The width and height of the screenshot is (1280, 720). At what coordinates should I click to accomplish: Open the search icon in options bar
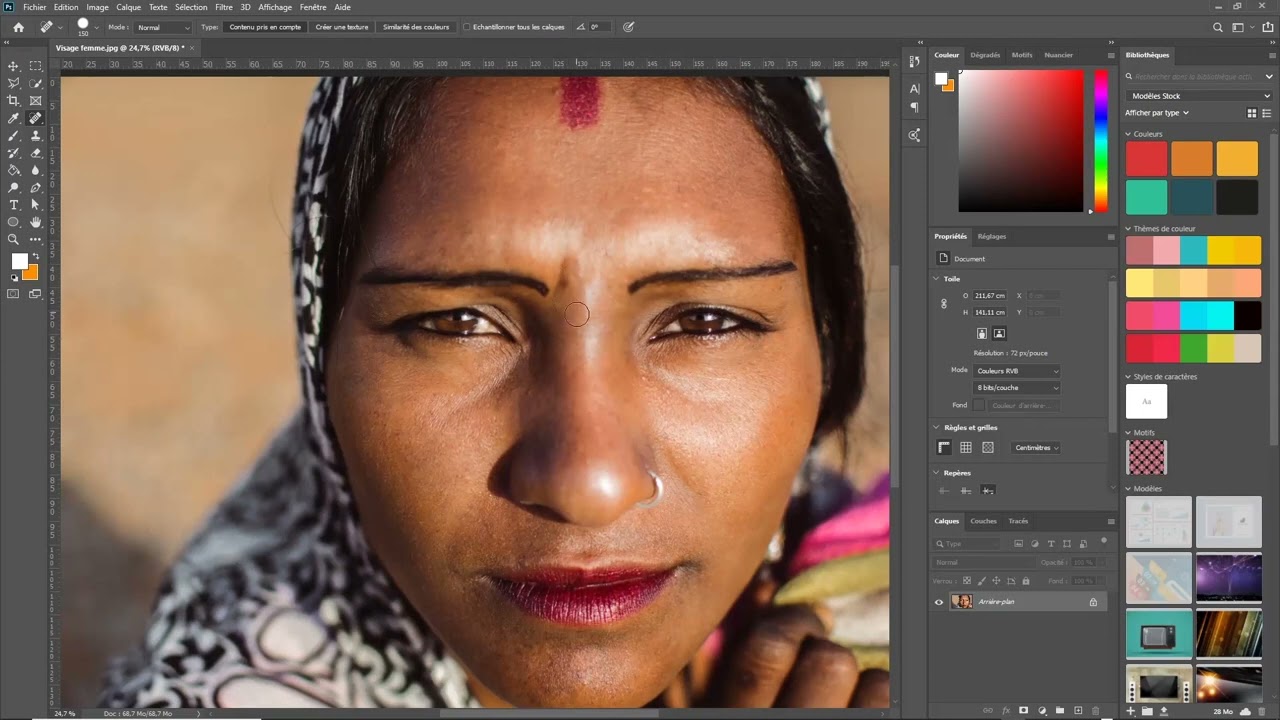[1217, 27]
